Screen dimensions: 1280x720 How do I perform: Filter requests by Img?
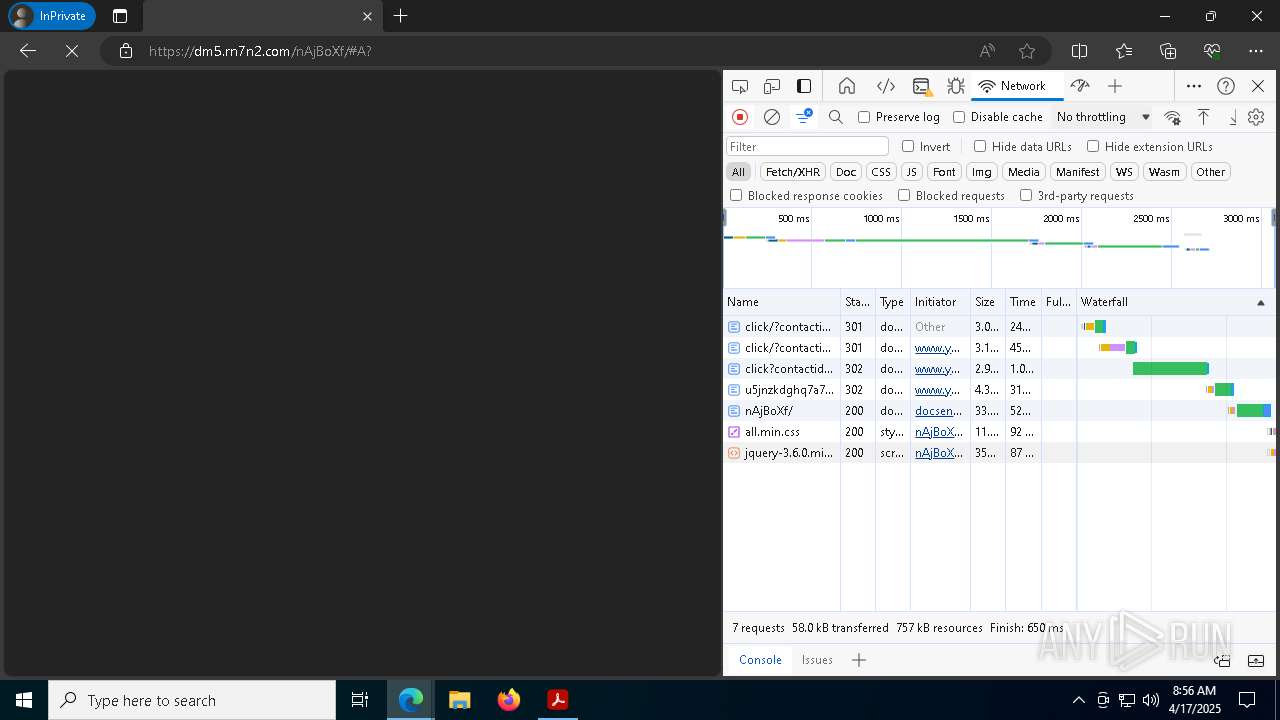pos(982,172)
